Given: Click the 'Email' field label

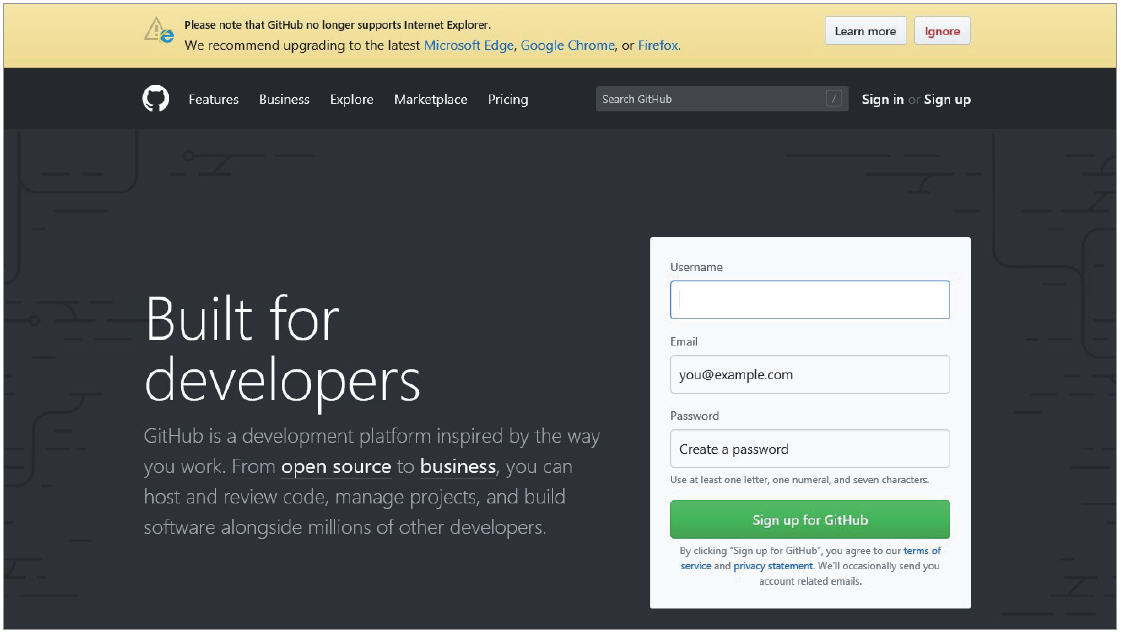Looking at the screenshot, I should [x=684, y=341].
